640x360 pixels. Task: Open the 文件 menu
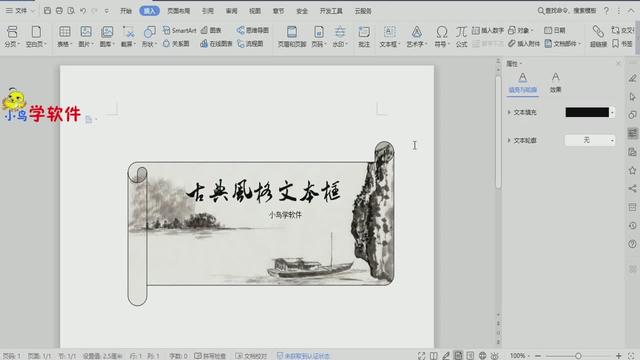coord(17,11)
